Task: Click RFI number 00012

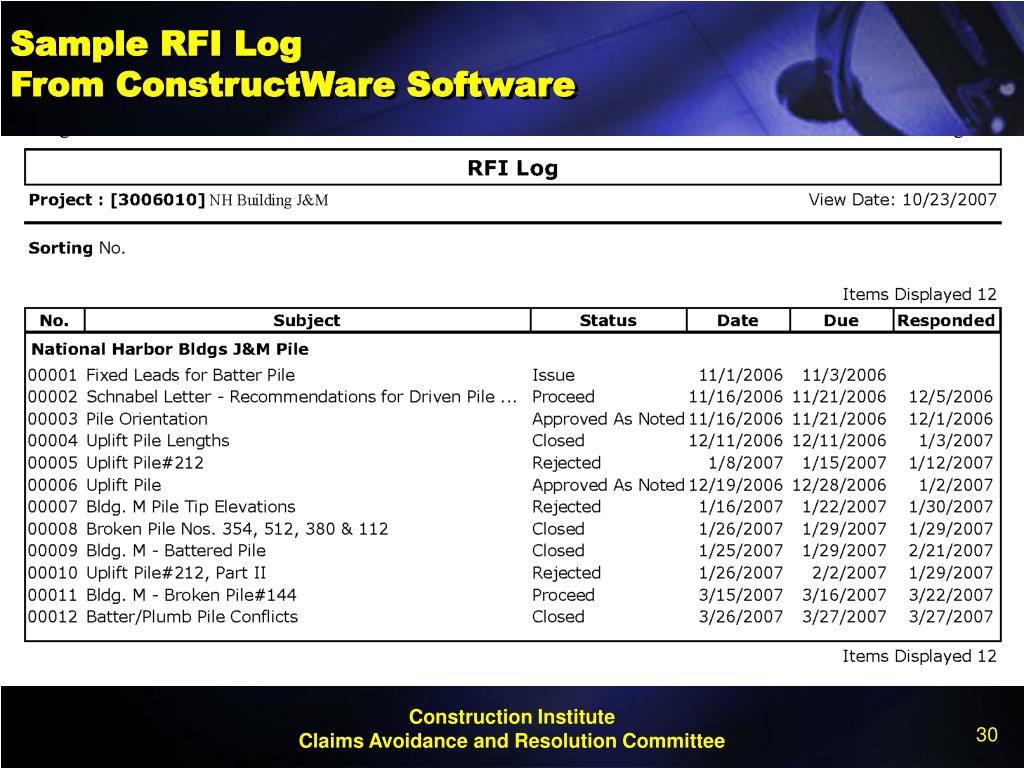Action: pyautogui.click(x=52, y=616)
